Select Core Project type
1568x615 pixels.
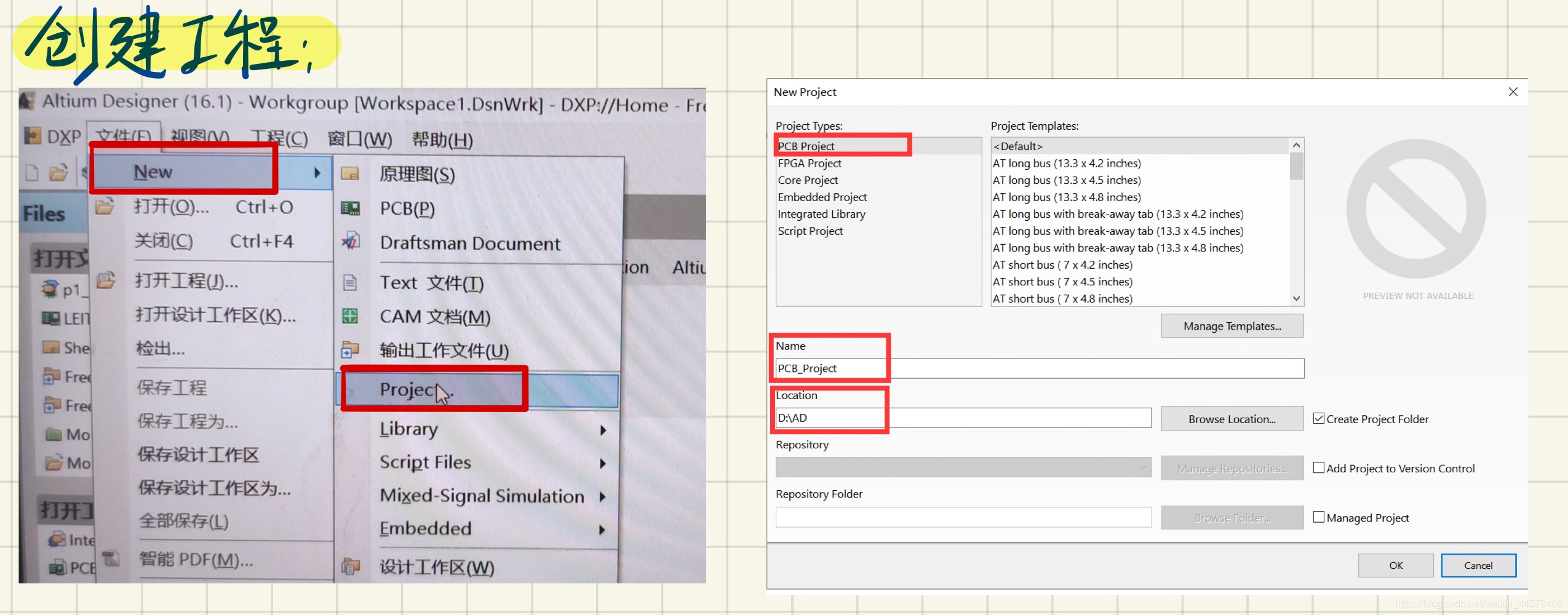808,180
